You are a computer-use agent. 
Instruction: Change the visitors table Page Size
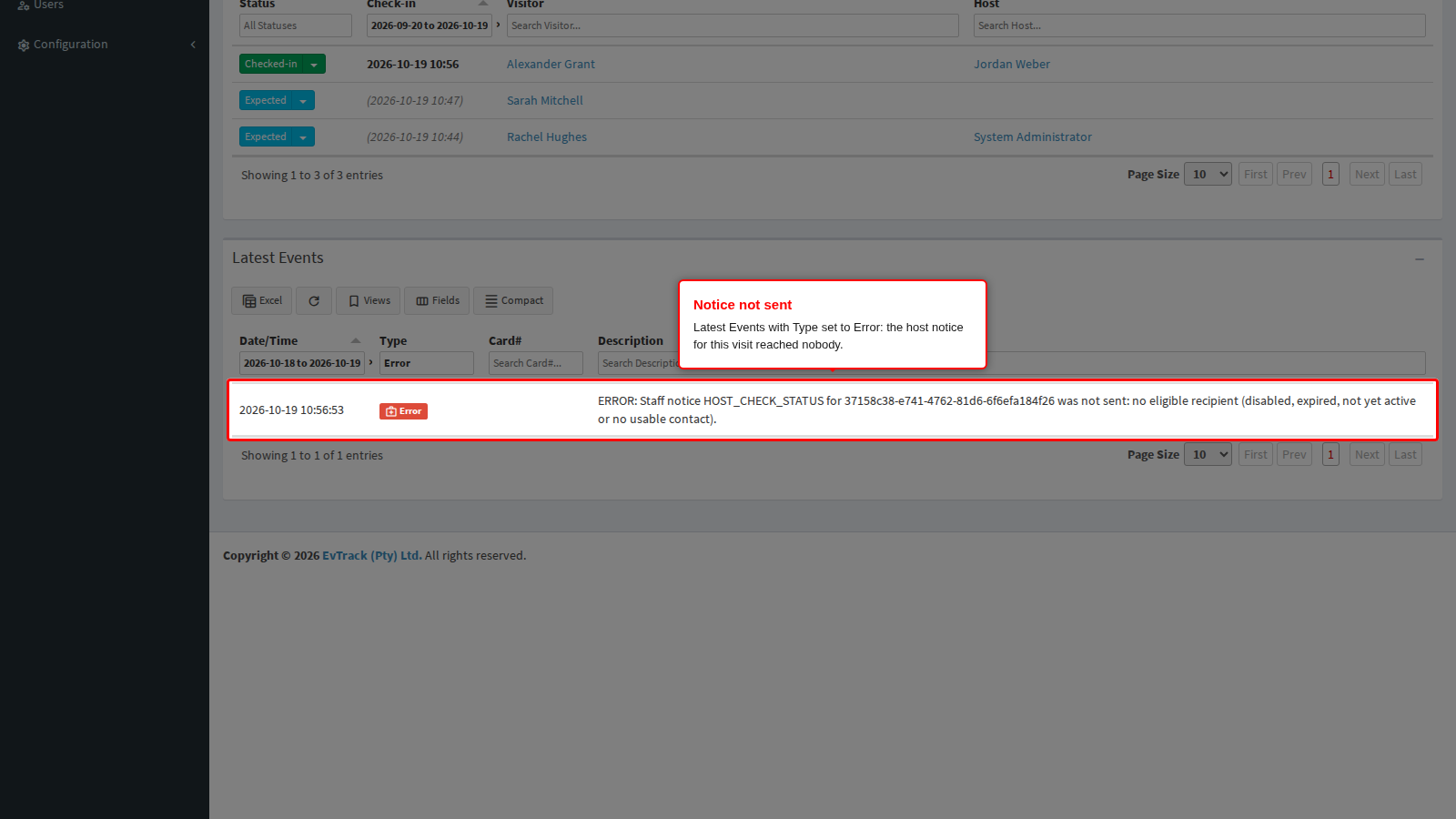tap(1208, 175)
